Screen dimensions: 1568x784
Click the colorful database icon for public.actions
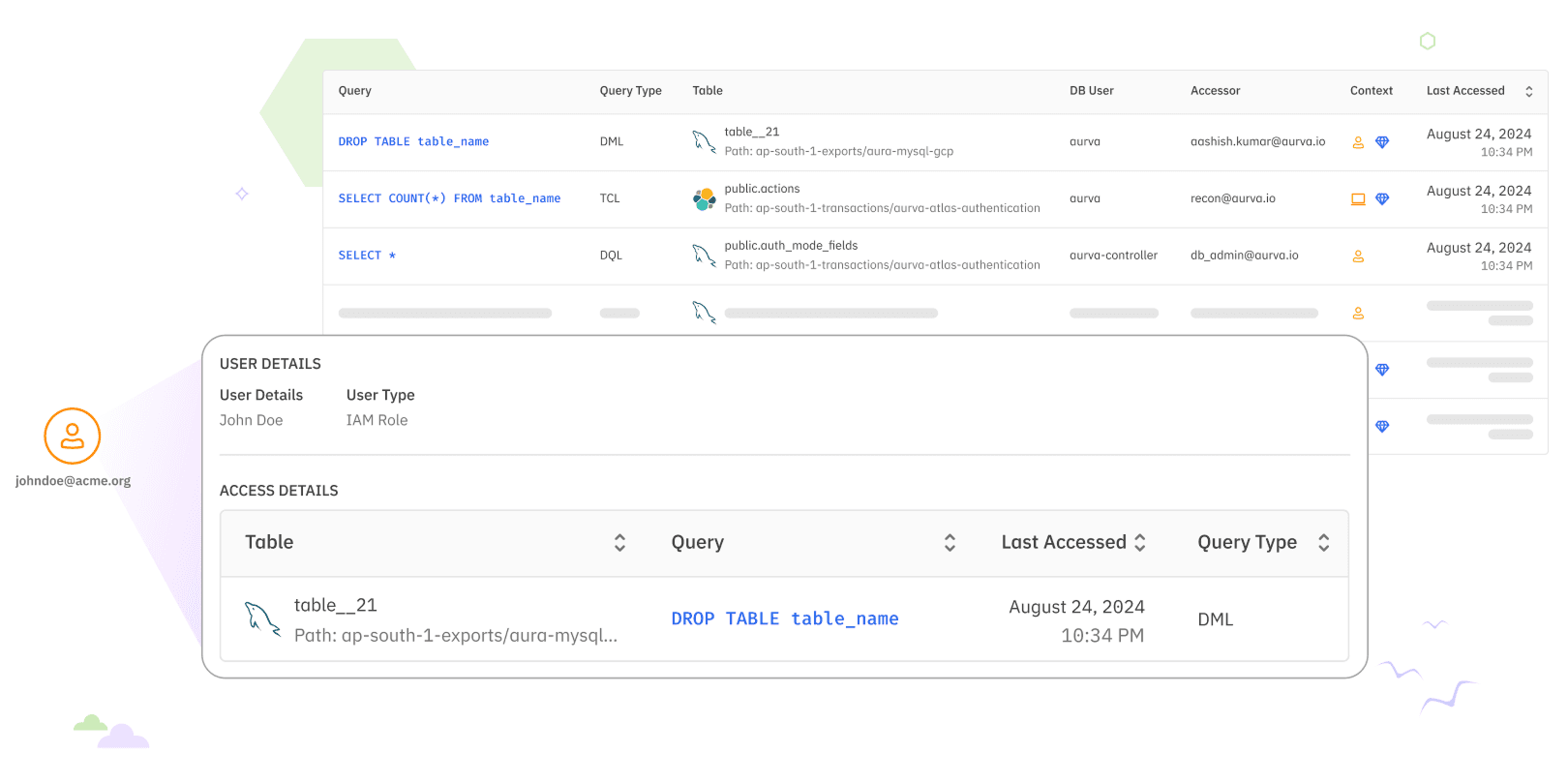tap(704, 199)
